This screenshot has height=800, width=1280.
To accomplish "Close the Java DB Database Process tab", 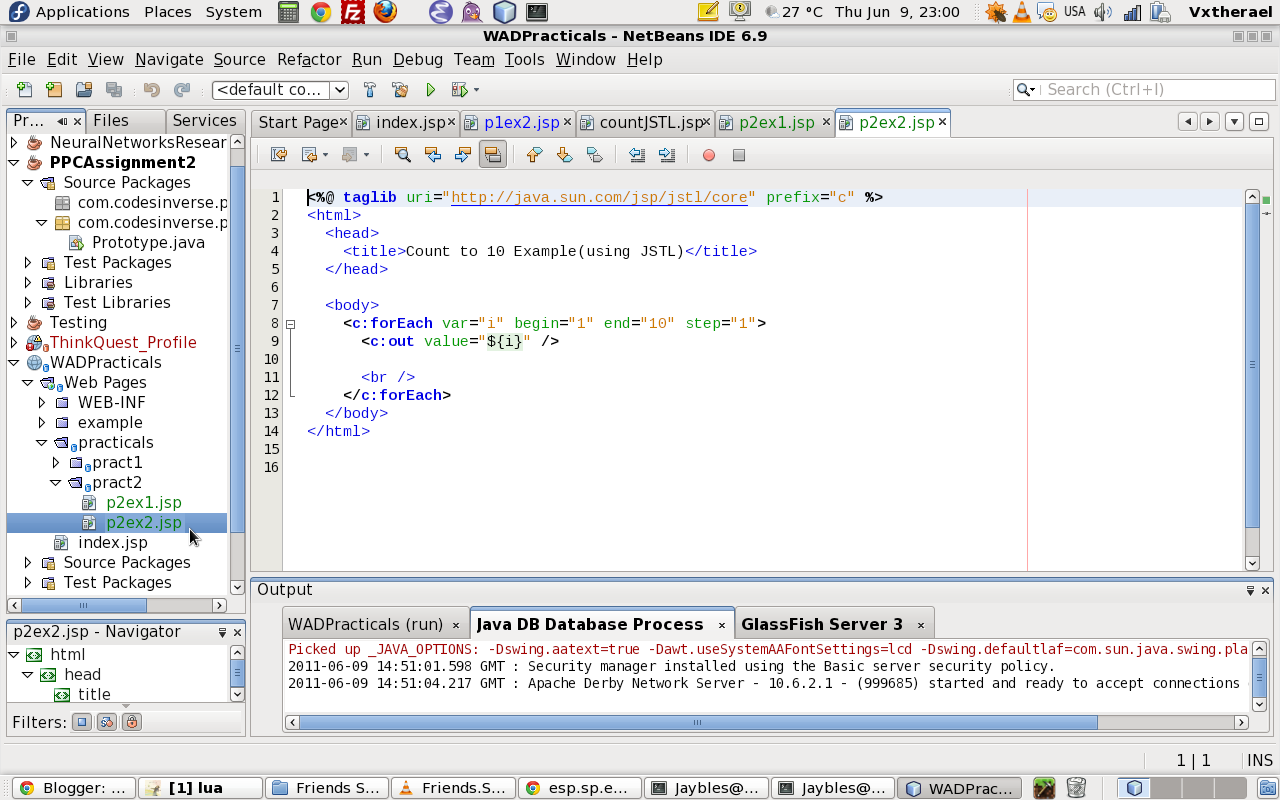I will click(x=721, y=625).
